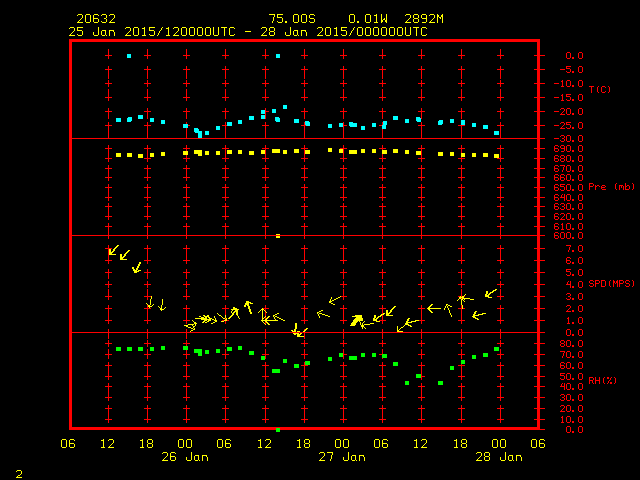The height and width of the screenshot is (480, 640).
Task: Click the 30.0 humidity tick label
Action: pos(571,398)
